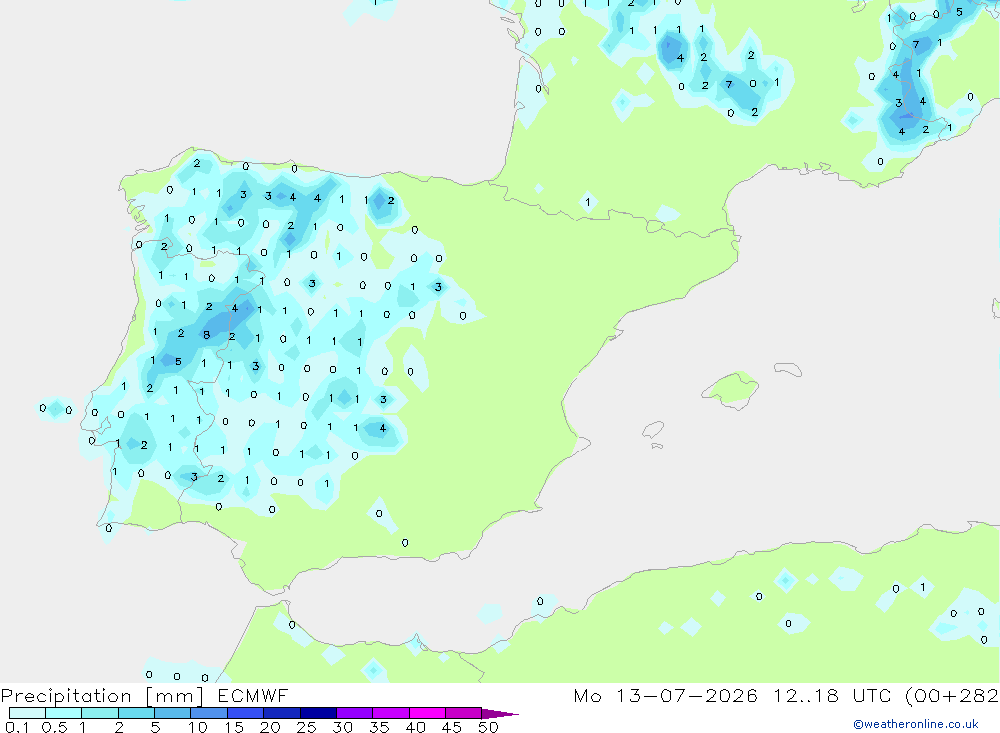
Task: Click the Ibiza island outline
Action: pyautogui.click(x=653, y=430)
